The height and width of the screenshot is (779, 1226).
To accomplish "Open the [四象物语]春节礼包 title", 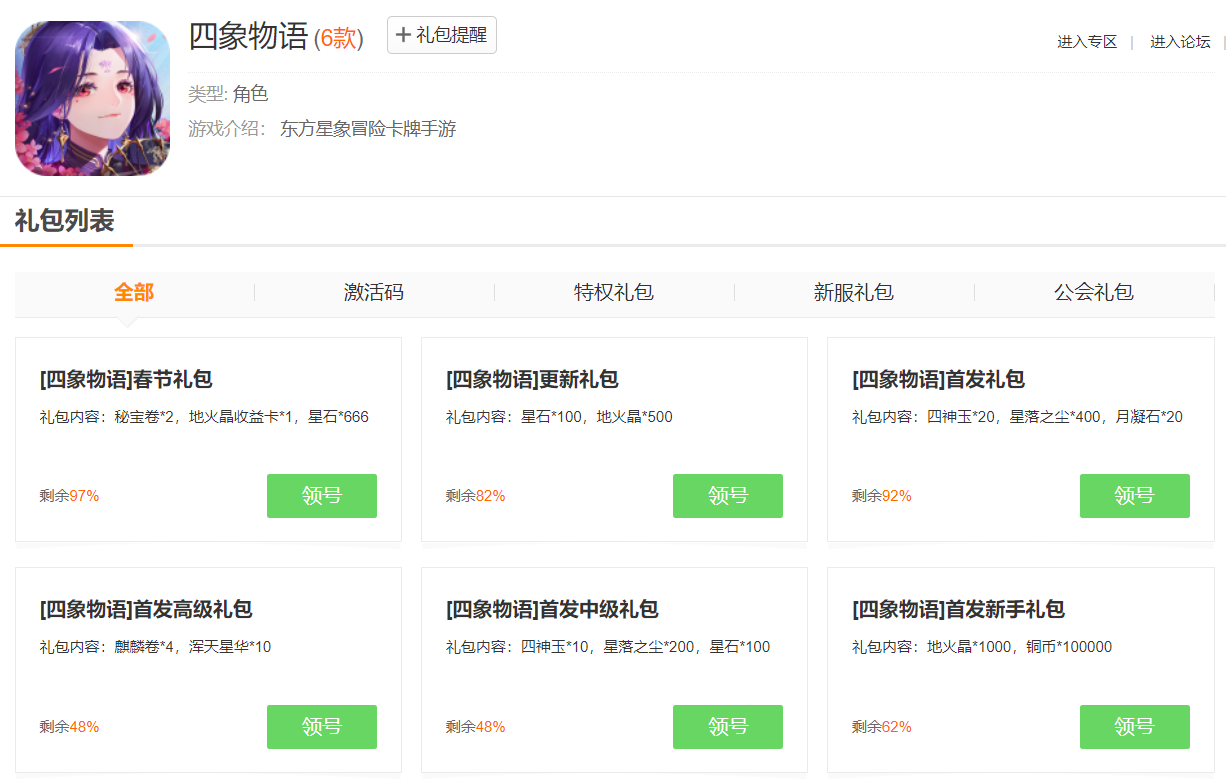I will (126, 380).
